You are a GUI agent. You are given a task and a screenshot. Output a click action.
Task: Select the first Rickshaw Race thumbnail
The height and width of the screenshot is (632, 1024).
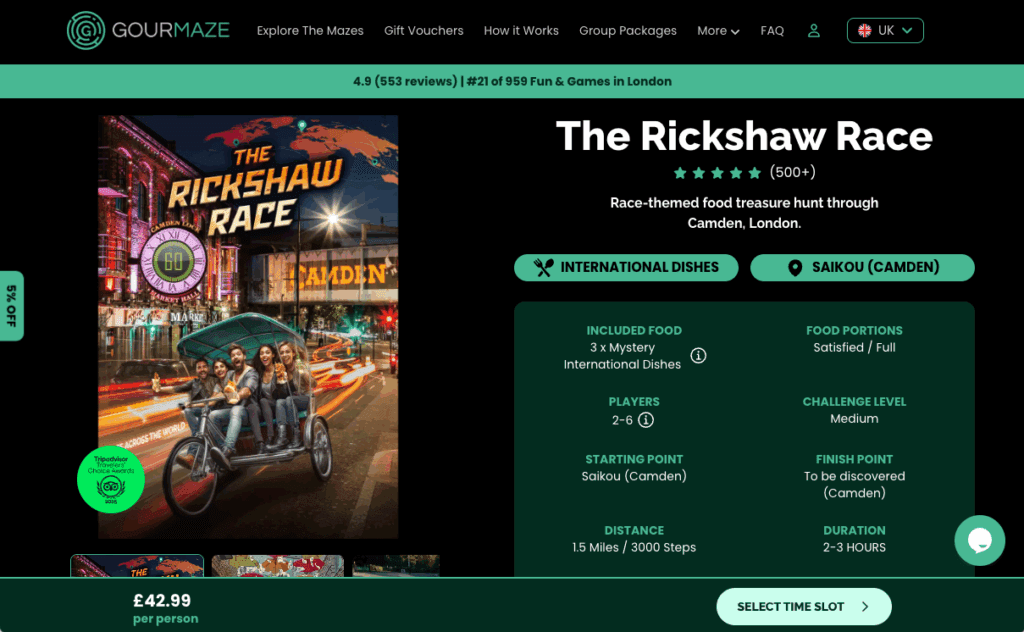137,566
